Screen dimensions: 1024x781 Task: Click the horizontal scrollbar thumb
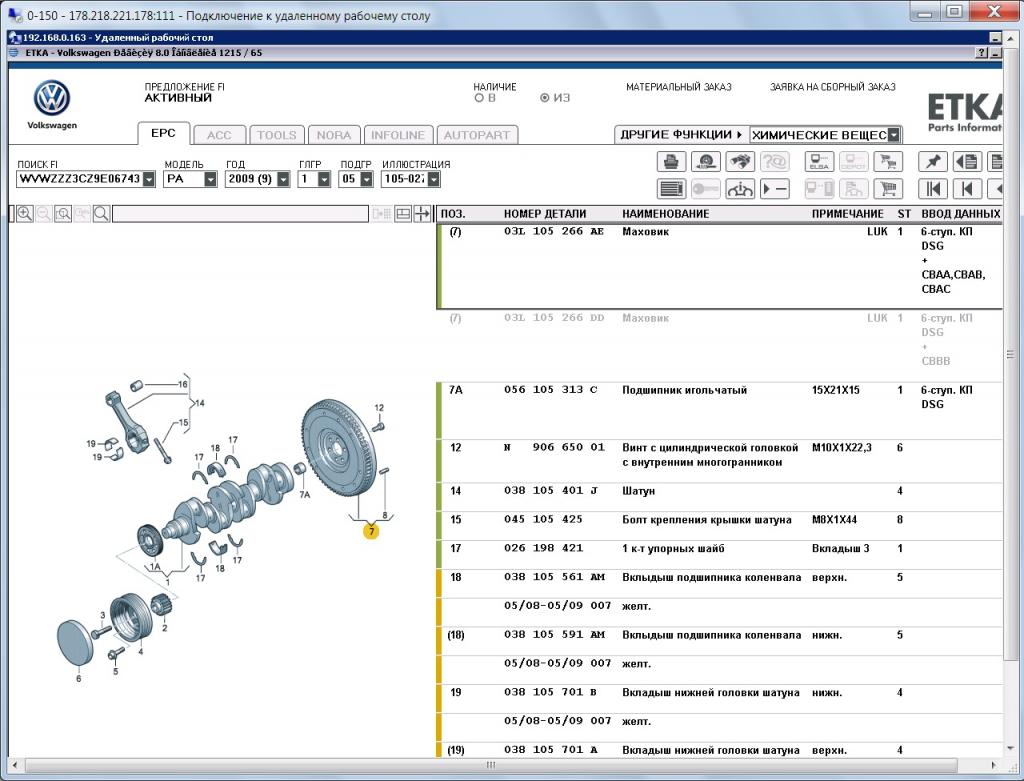[x=491, y=765]
